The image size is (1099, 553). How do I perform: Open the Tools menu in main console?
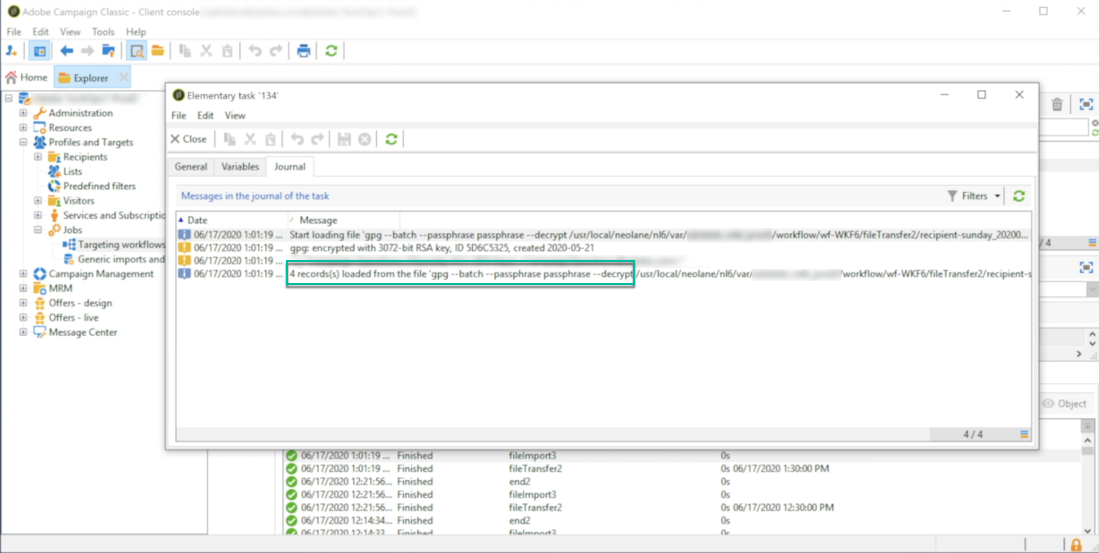[x=103, y=32]
